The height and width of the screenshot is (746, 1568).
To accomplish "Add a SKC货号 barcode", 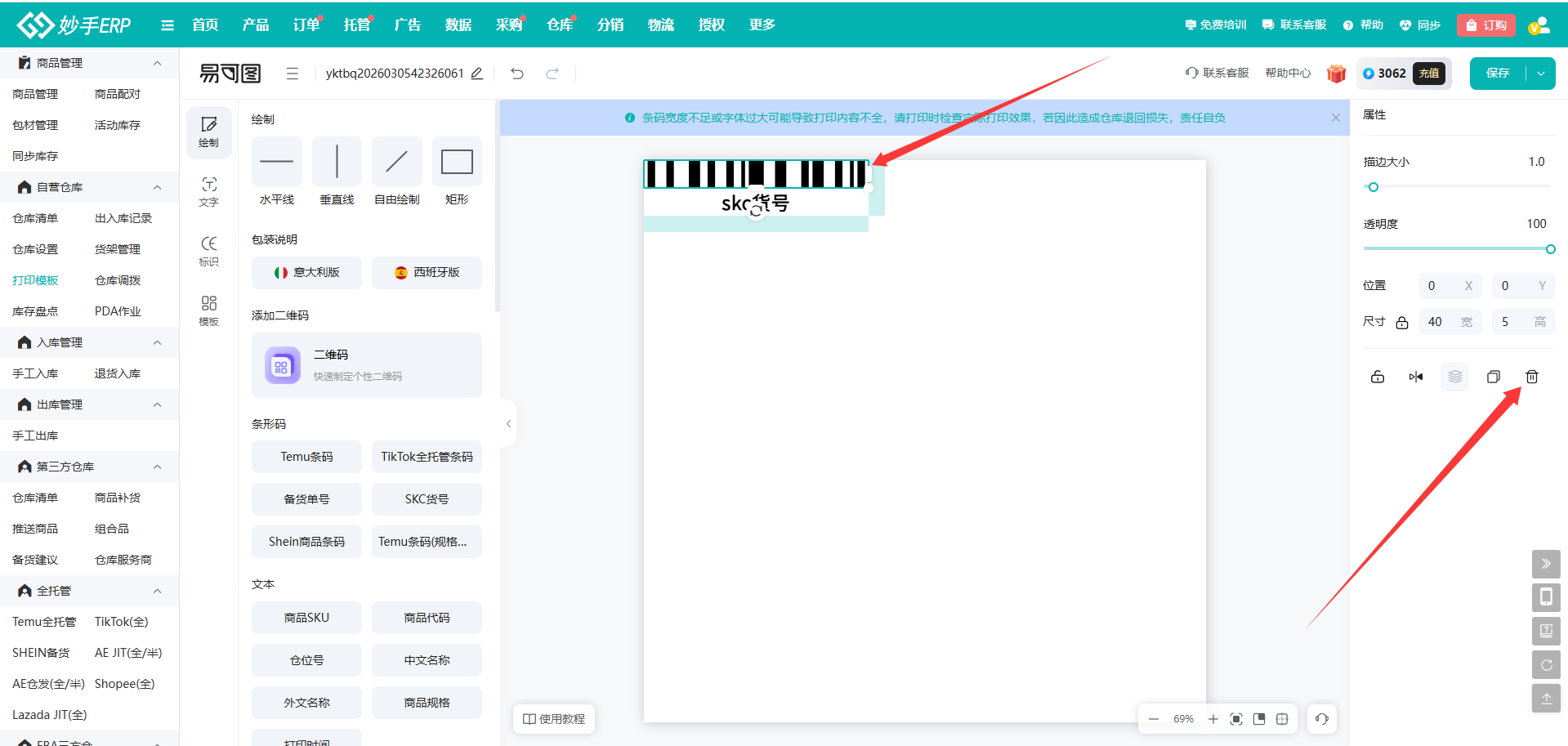I will pyautogui.click(x=427, y=499).
